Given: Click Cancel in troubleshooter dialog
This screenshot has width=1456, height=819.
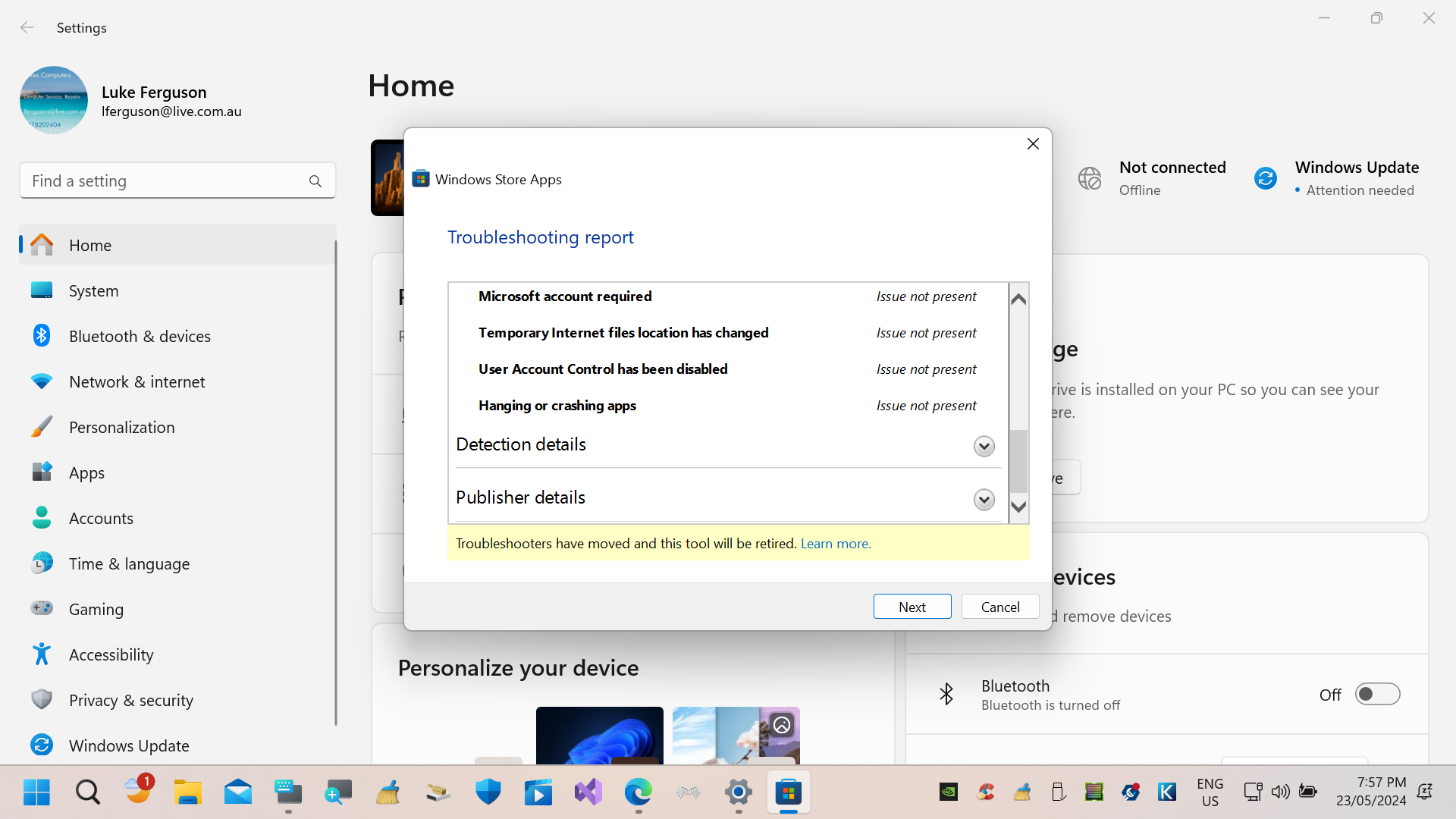Looking at the screenshot, I should coord(1000,607).
